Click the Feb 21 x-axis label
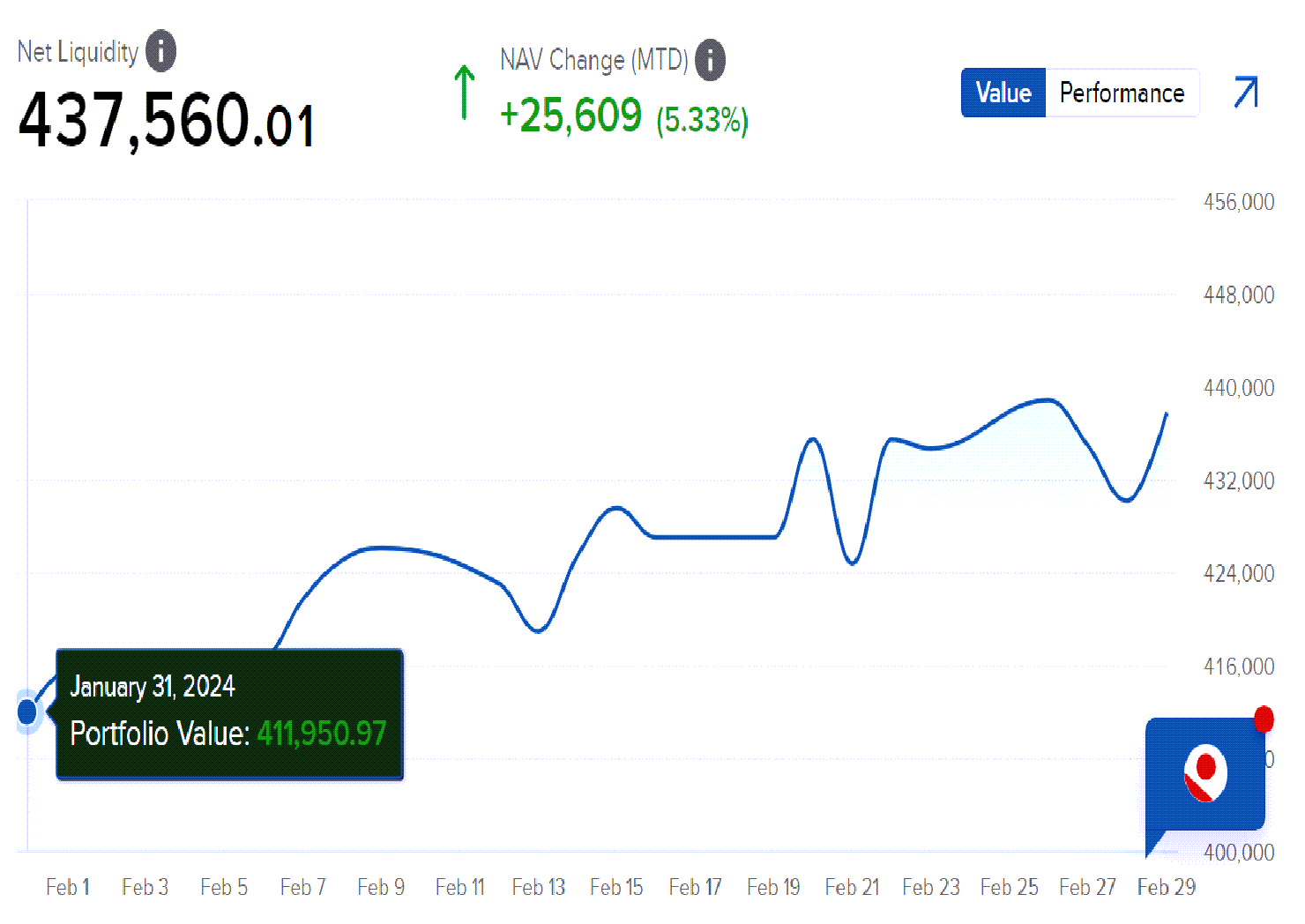 852,887
